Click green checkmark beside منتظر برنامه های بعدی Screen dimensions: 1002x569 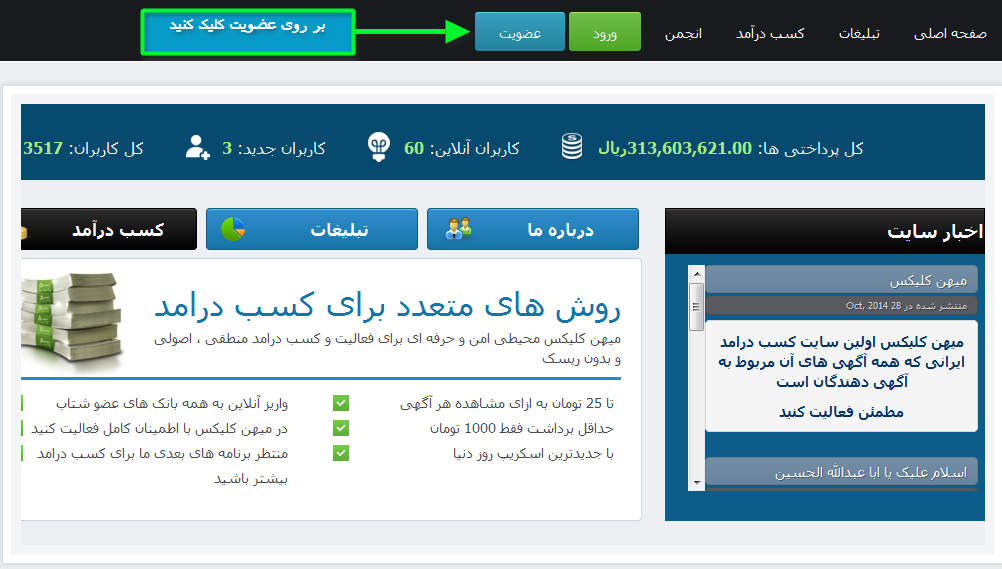click(x=341, y=453)
